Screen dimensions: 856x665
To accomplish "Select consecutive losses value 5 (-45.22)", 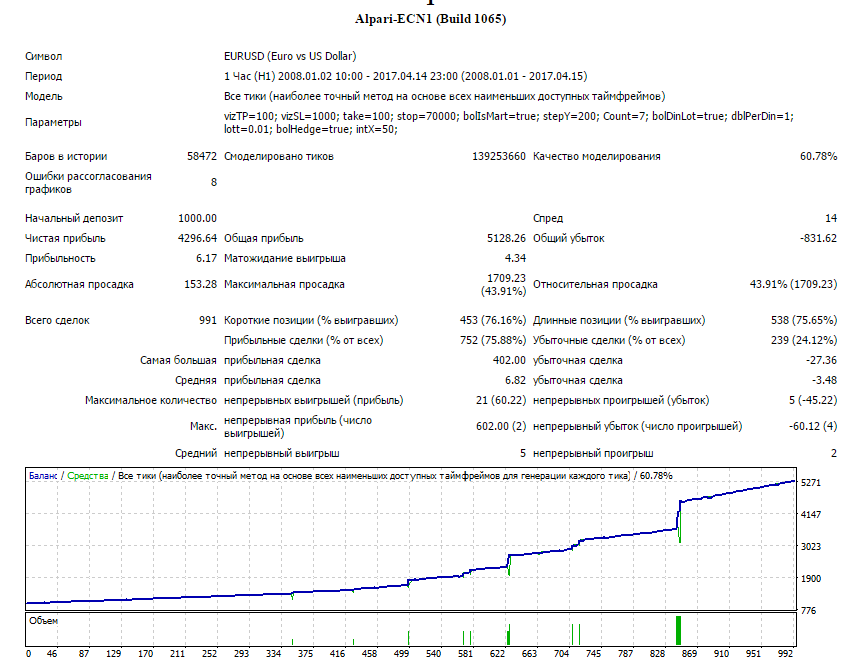I will 813,401.
